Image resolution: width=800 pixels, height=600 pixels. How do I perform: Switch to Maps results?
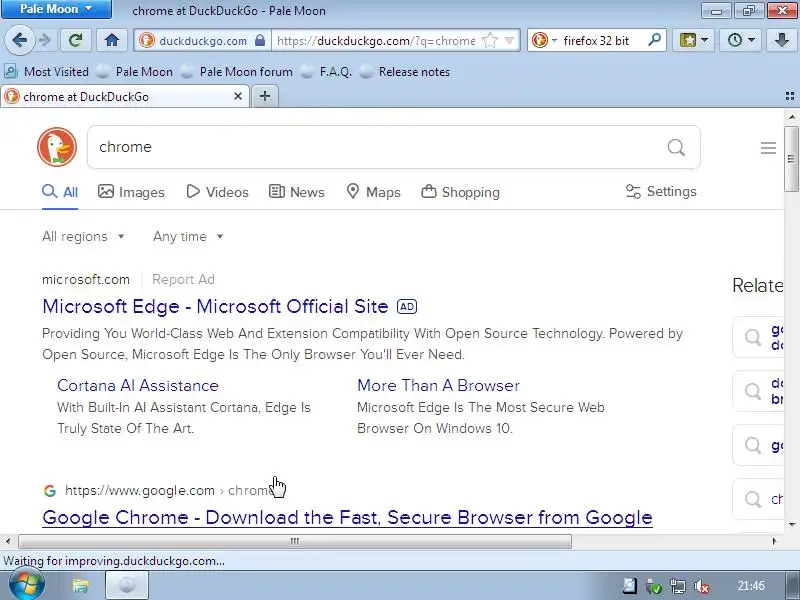click(373, 192)
